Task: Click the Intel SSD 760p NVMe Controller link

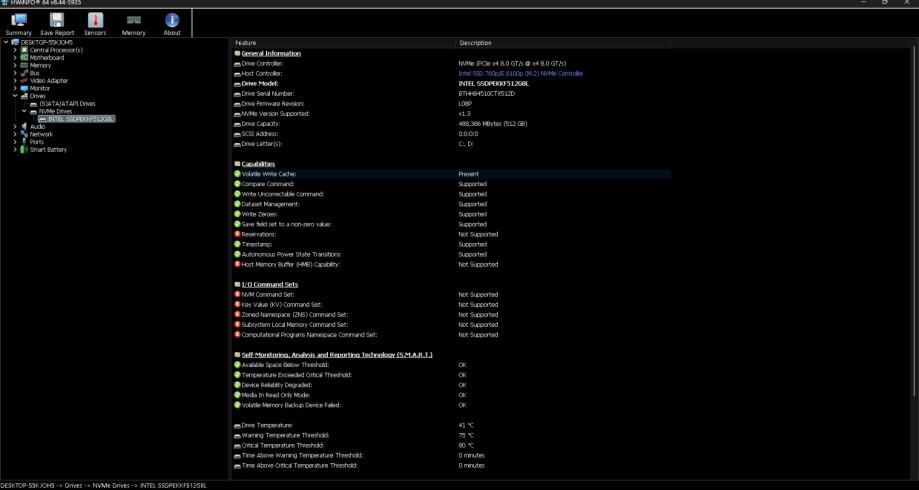Action: click(521, 73)
